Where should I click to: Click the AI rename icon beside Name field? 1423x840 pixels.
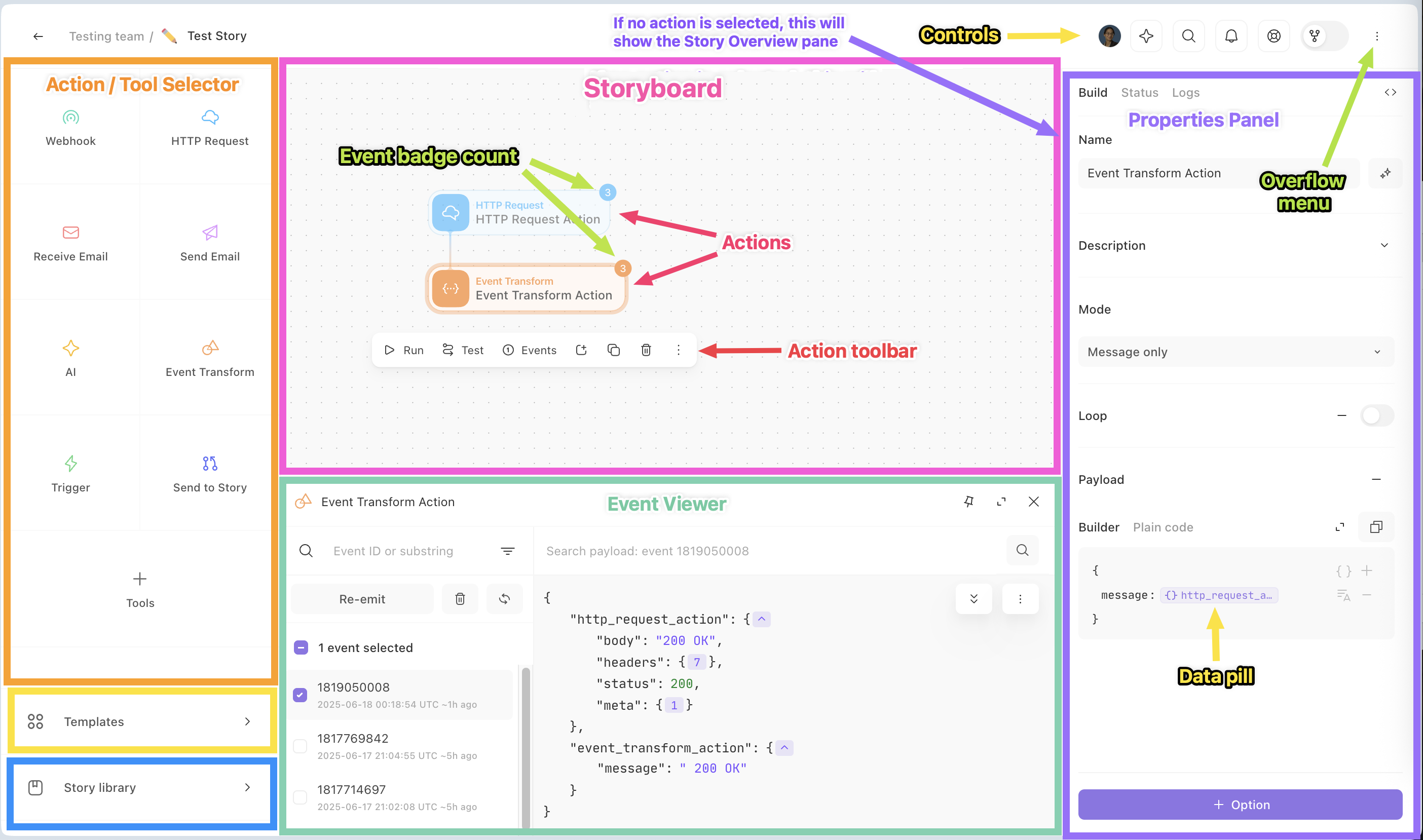click(1385, 173)
